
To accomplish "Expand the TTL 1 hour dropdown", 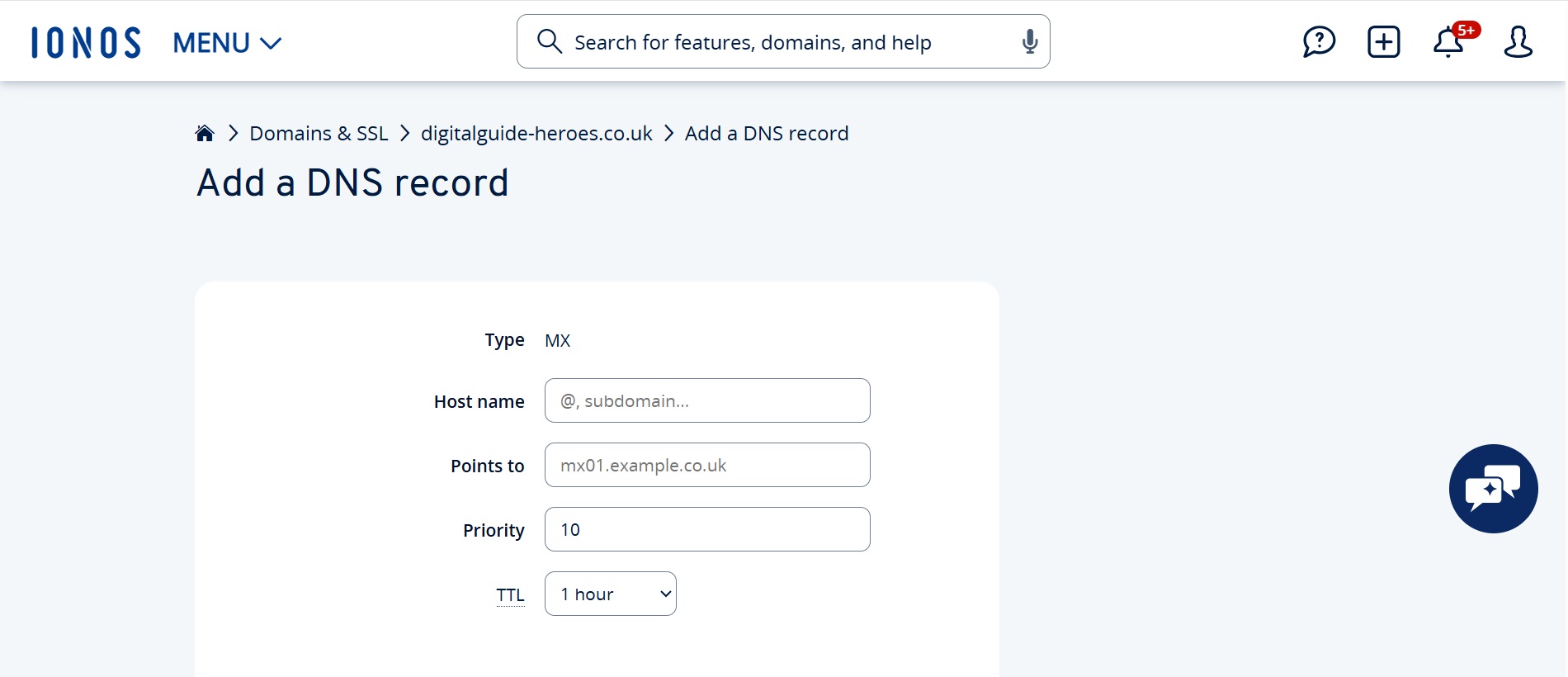I will [x=611, y=594].
